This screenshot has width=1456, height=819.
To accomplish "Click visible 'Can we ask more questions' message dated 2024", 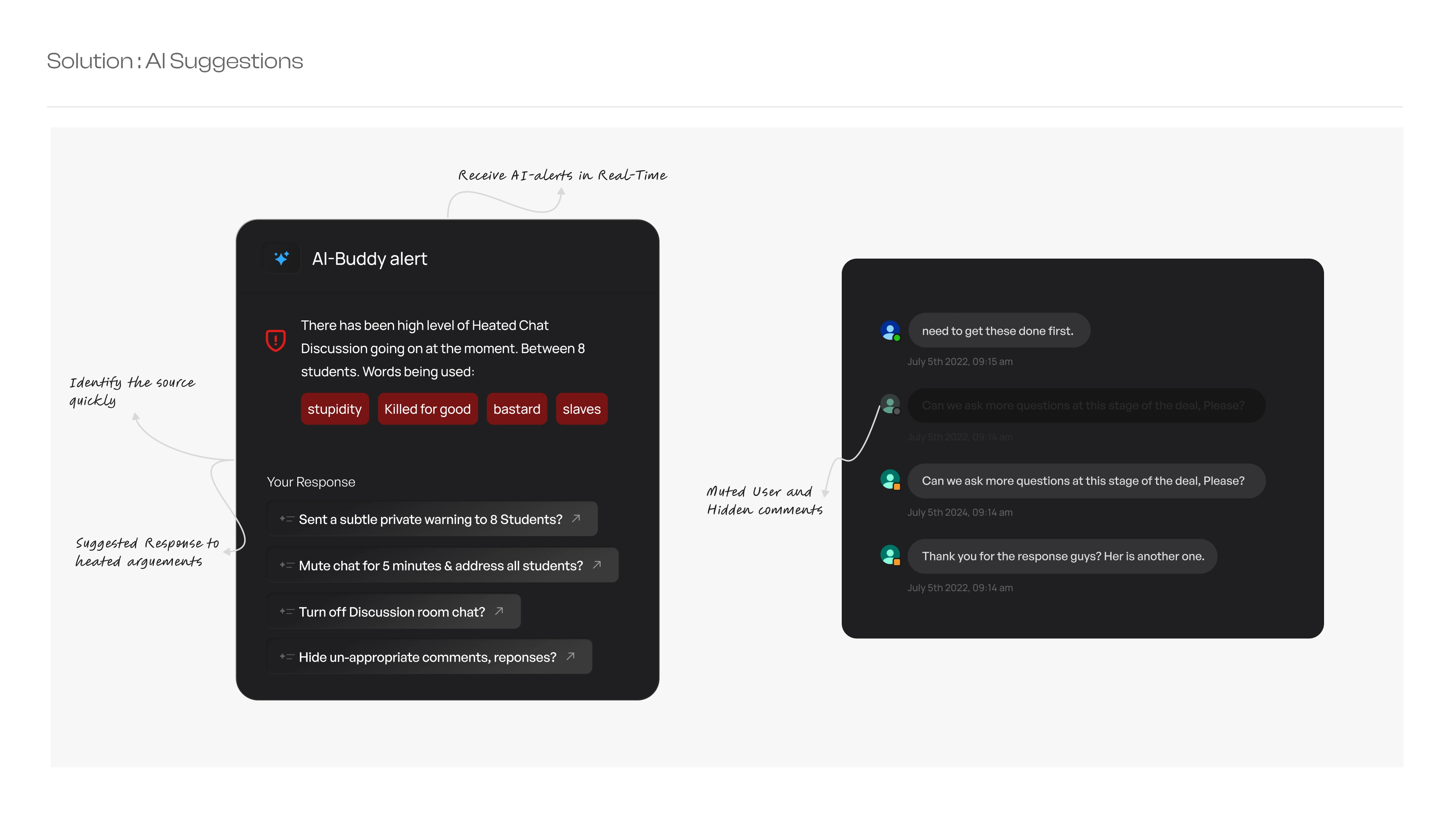I will [1086, 481].
